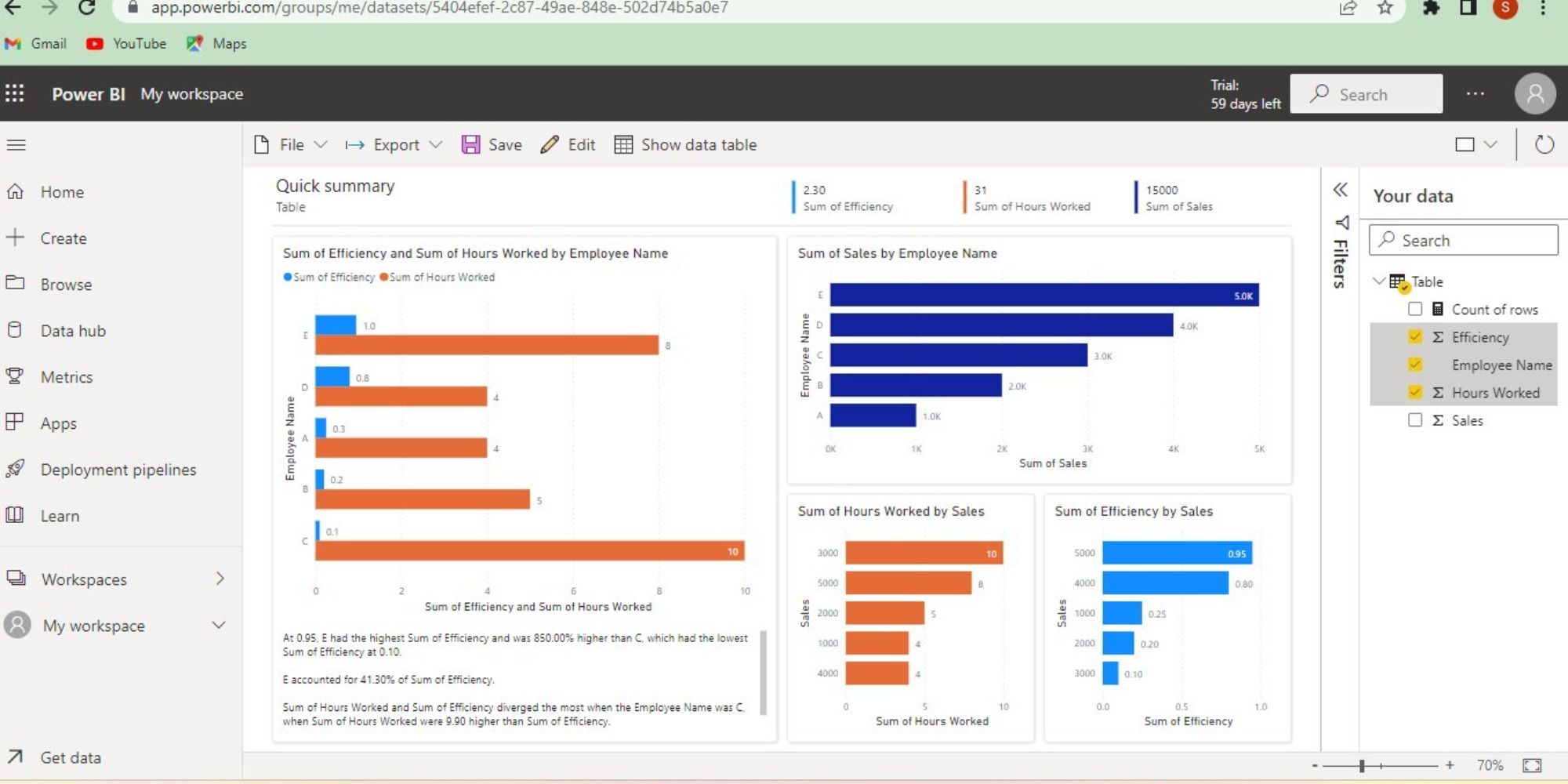Uncheck the Efficiency field checkbox
The height and width of the screenshot is (784, 1568).
tap(1415, 336)
